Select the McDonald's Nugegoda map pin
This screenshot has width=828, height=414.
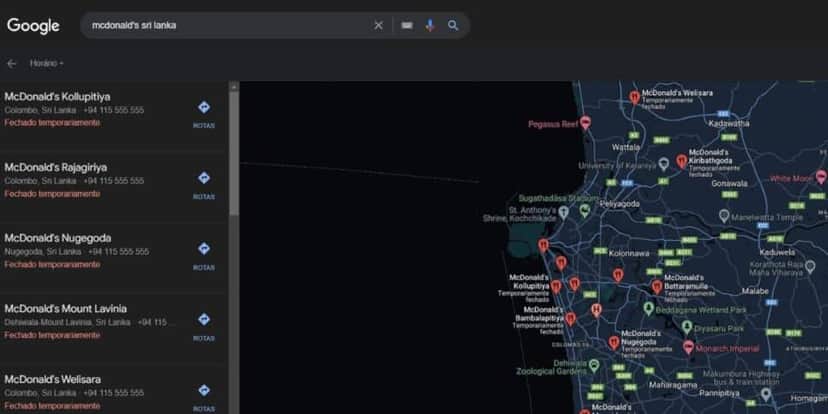tap(614, 343)
